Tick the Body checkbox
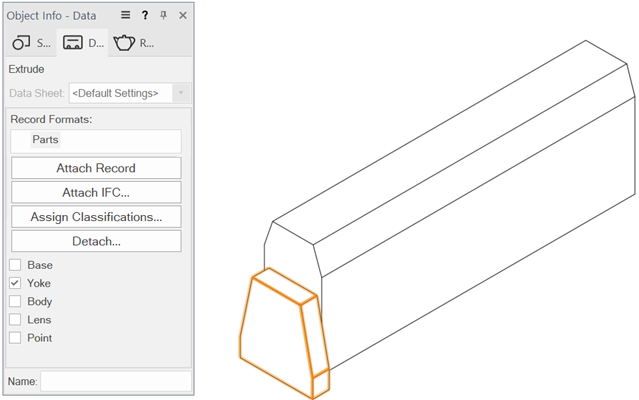639x400 pixels. 15,301
